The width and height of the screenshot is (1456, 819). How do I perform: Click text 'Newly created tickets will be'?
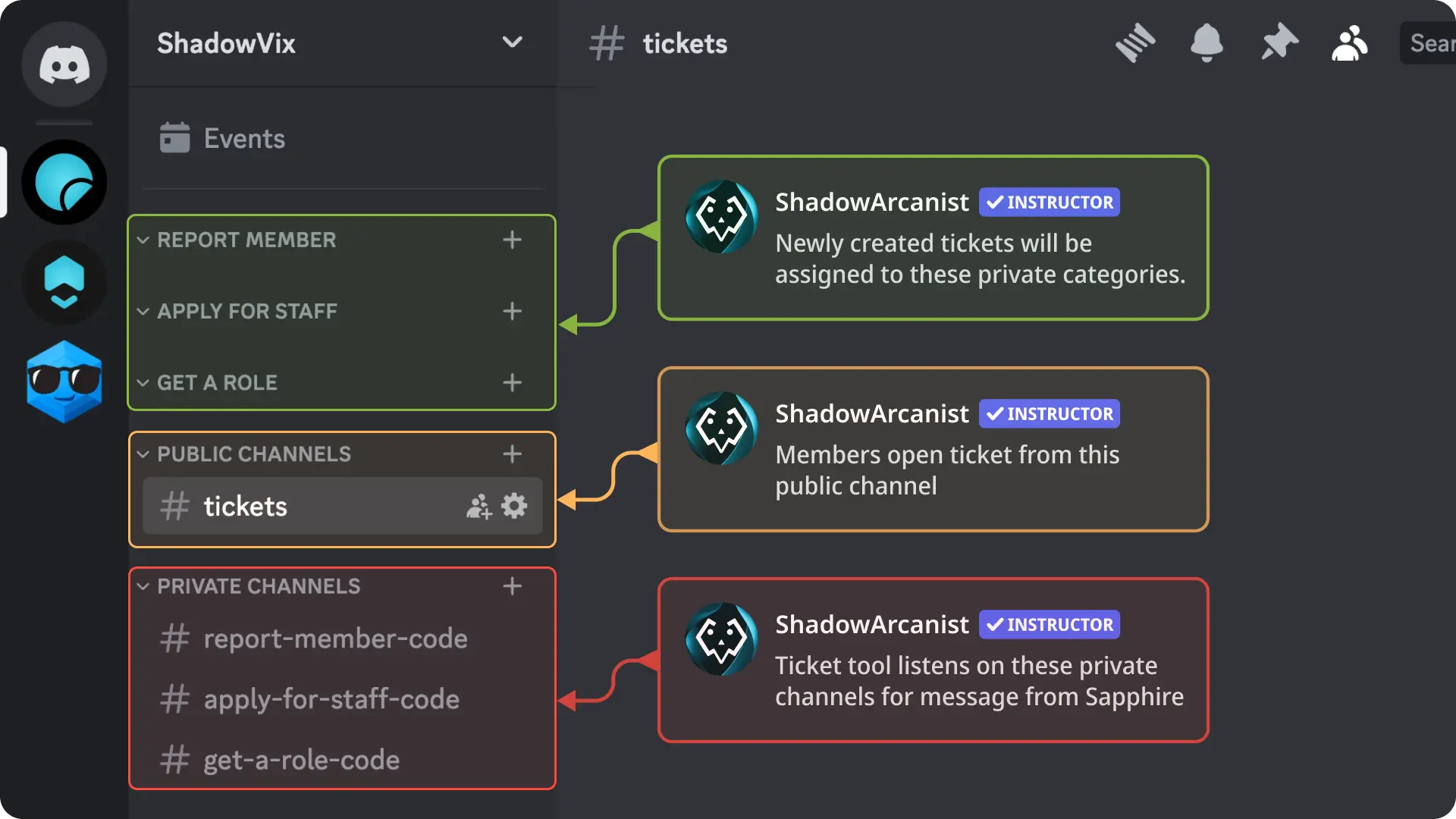[x=934, y=243]
